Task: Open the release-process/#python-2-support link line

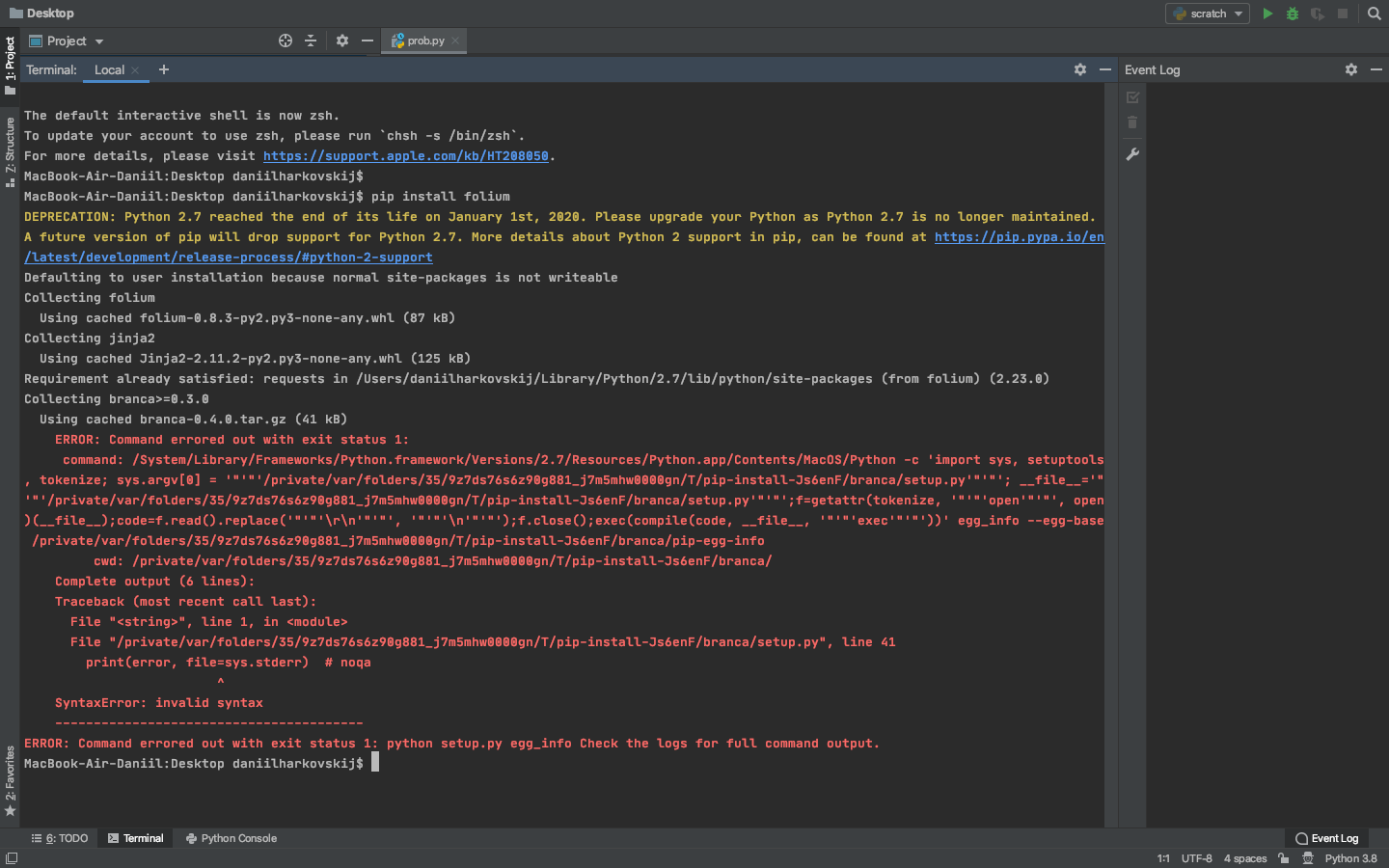Action: point(229,258)
